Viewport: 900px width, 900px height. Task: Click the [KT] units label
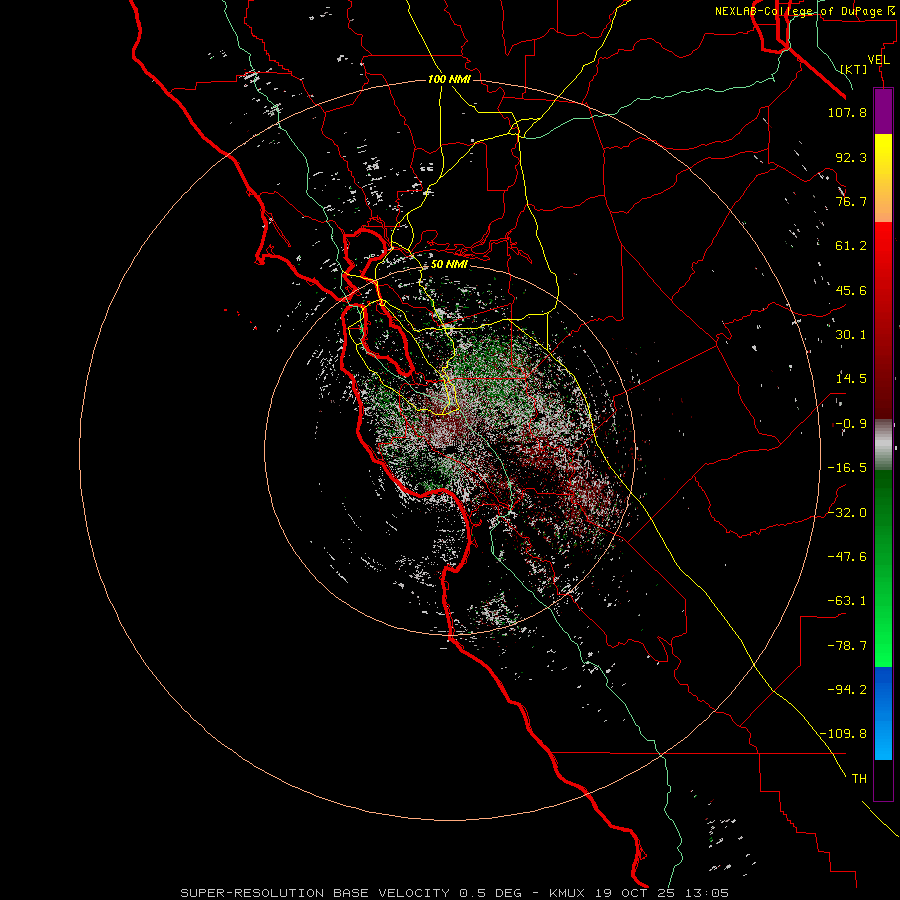[x=854, y=69]
